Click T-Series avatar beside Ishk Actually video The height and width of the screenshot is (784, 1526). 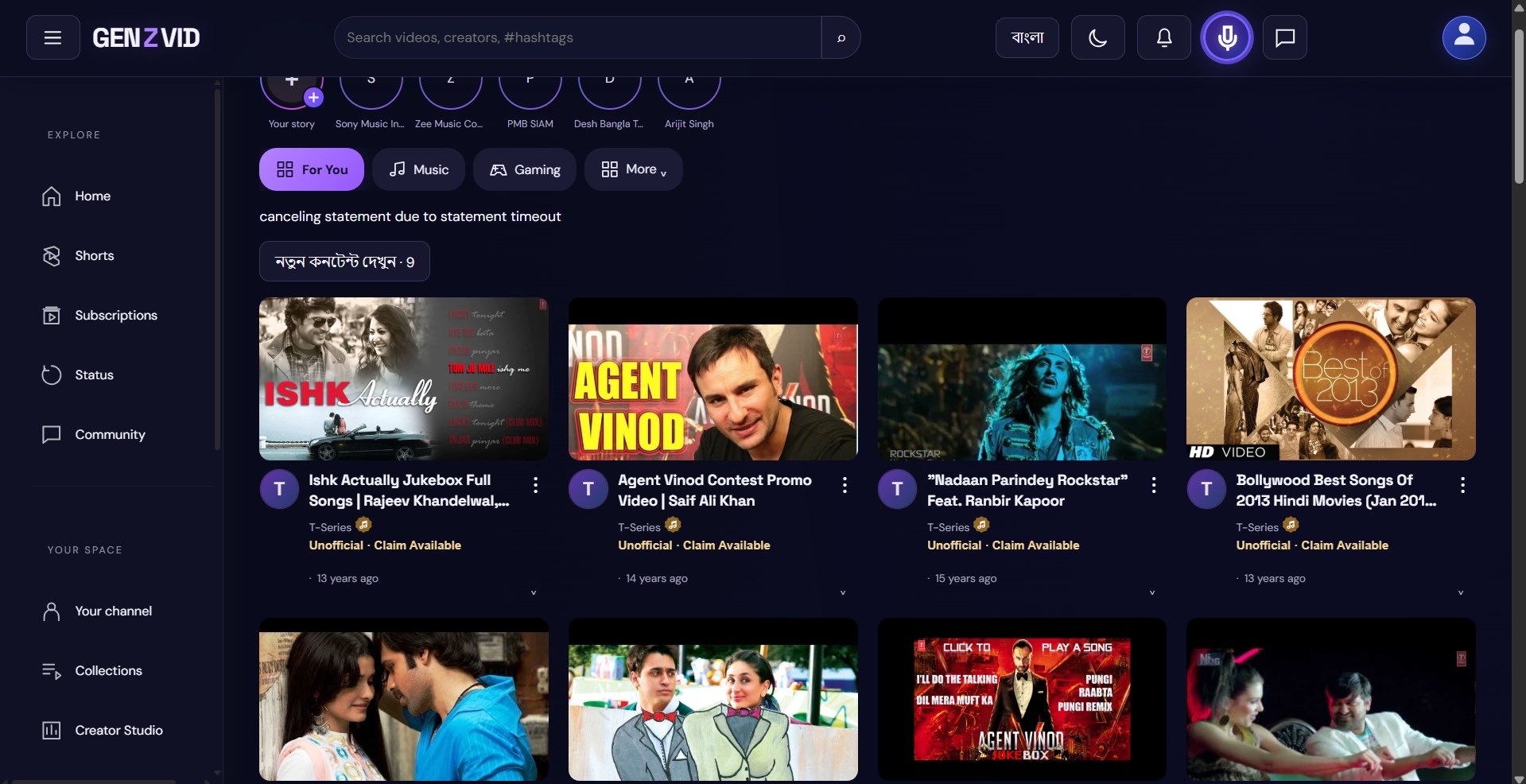click(280, 489)
